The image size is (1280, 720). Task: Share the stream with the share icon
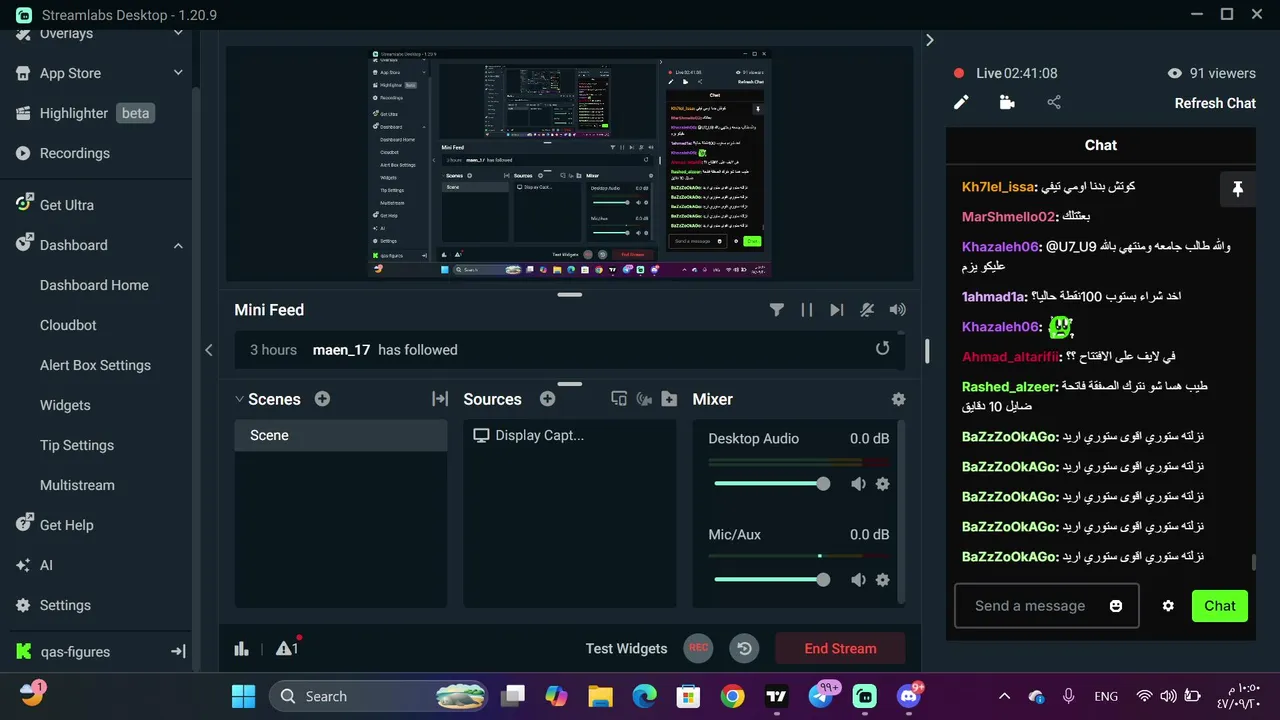pos(1054,102)
